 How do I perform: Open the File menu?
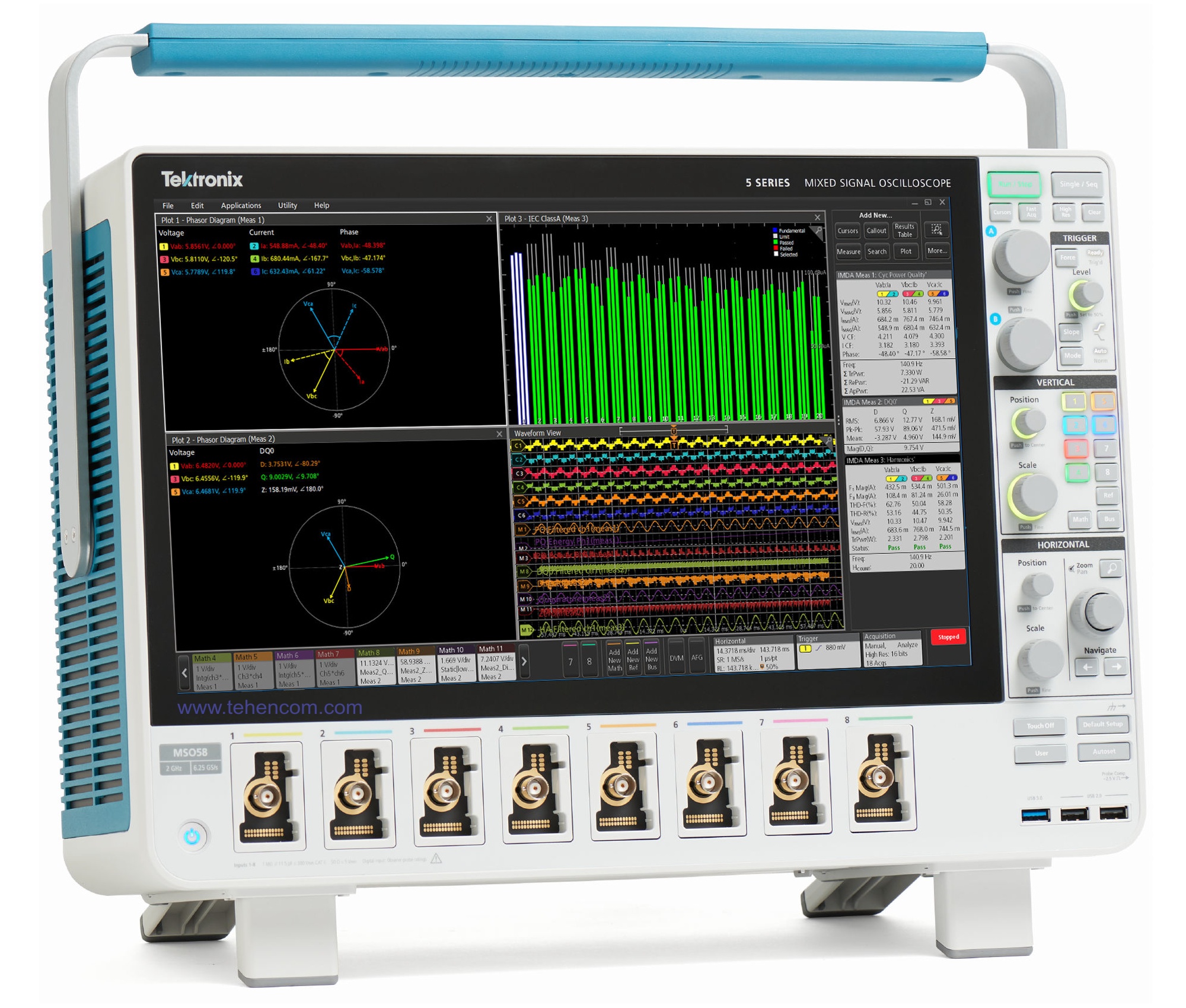168,206
